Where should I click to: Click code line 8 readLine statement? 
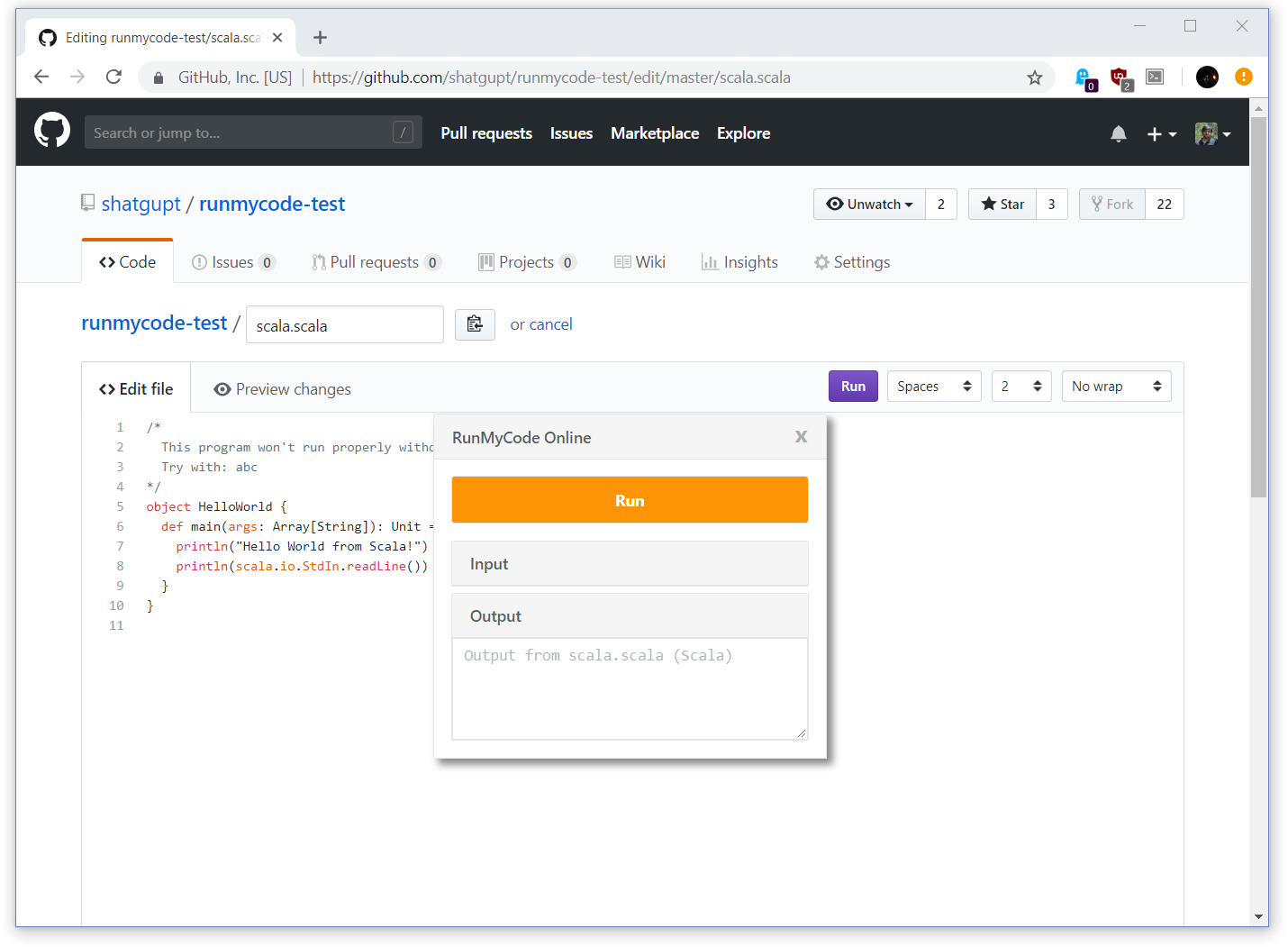302,566
